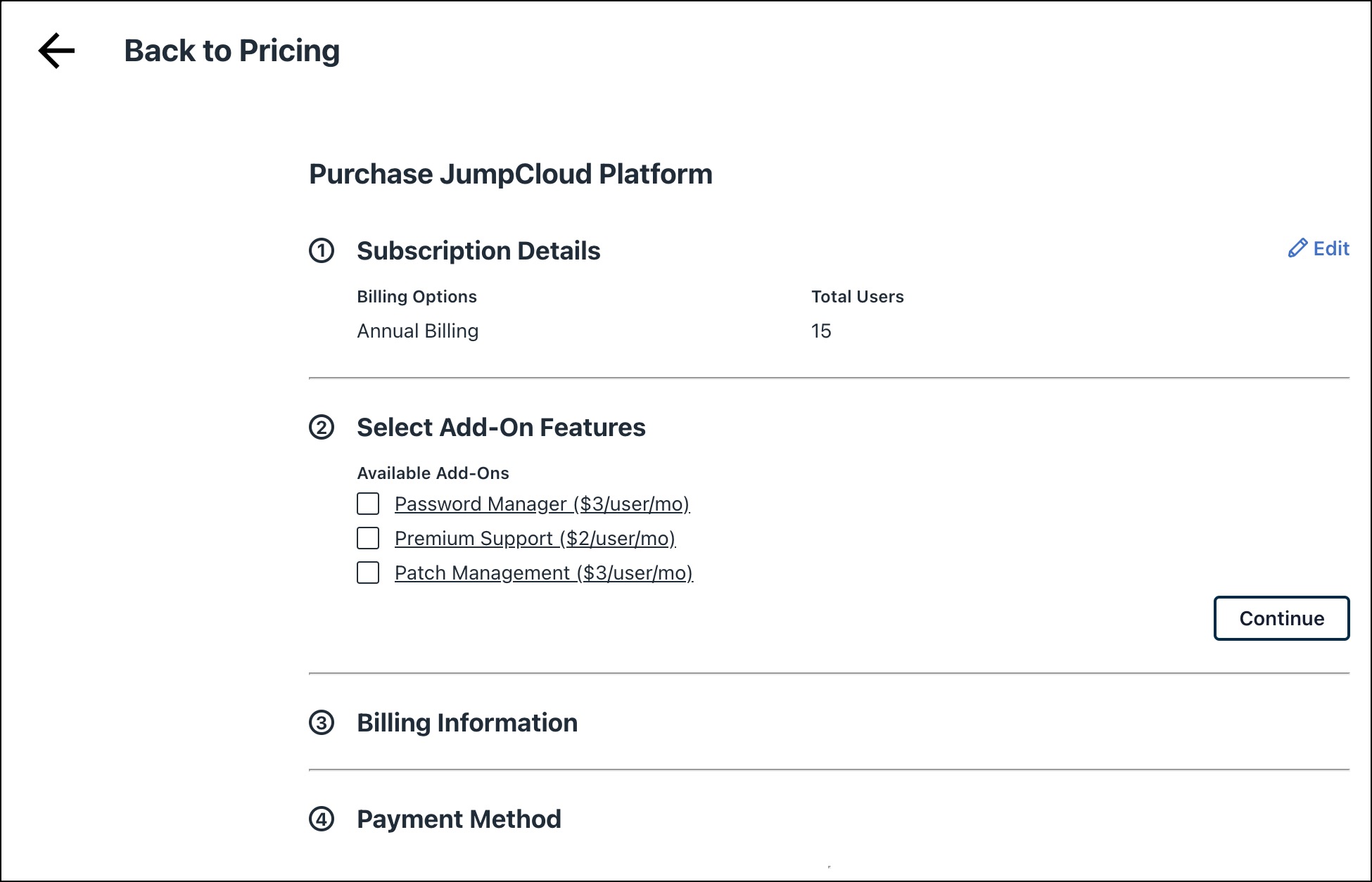Click the step 3 circle icon
The image size is (1372, 882).
point(323,723)
